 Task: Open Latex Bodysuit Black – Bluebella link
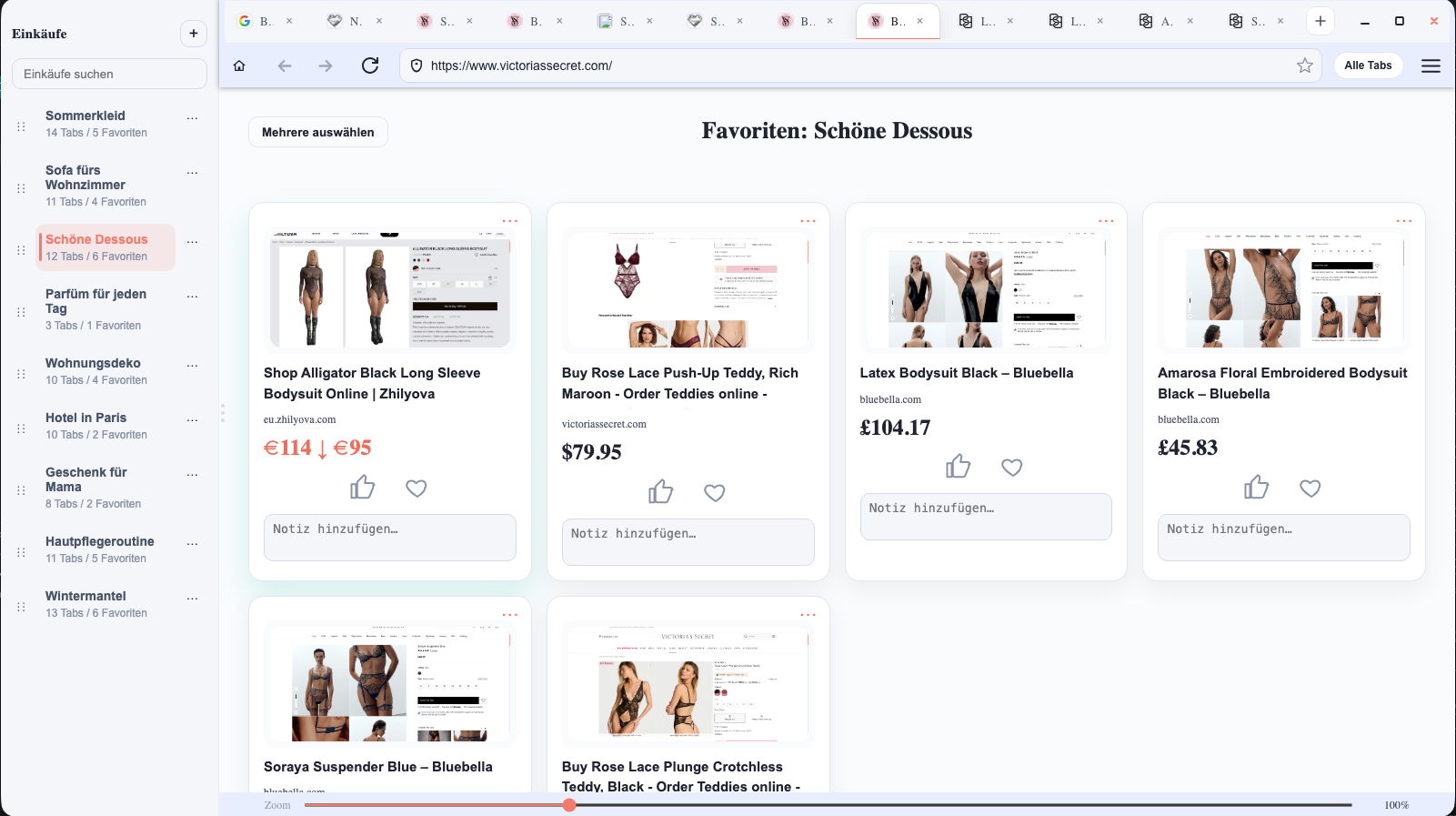pyautogui.click(x=967, y=373)
